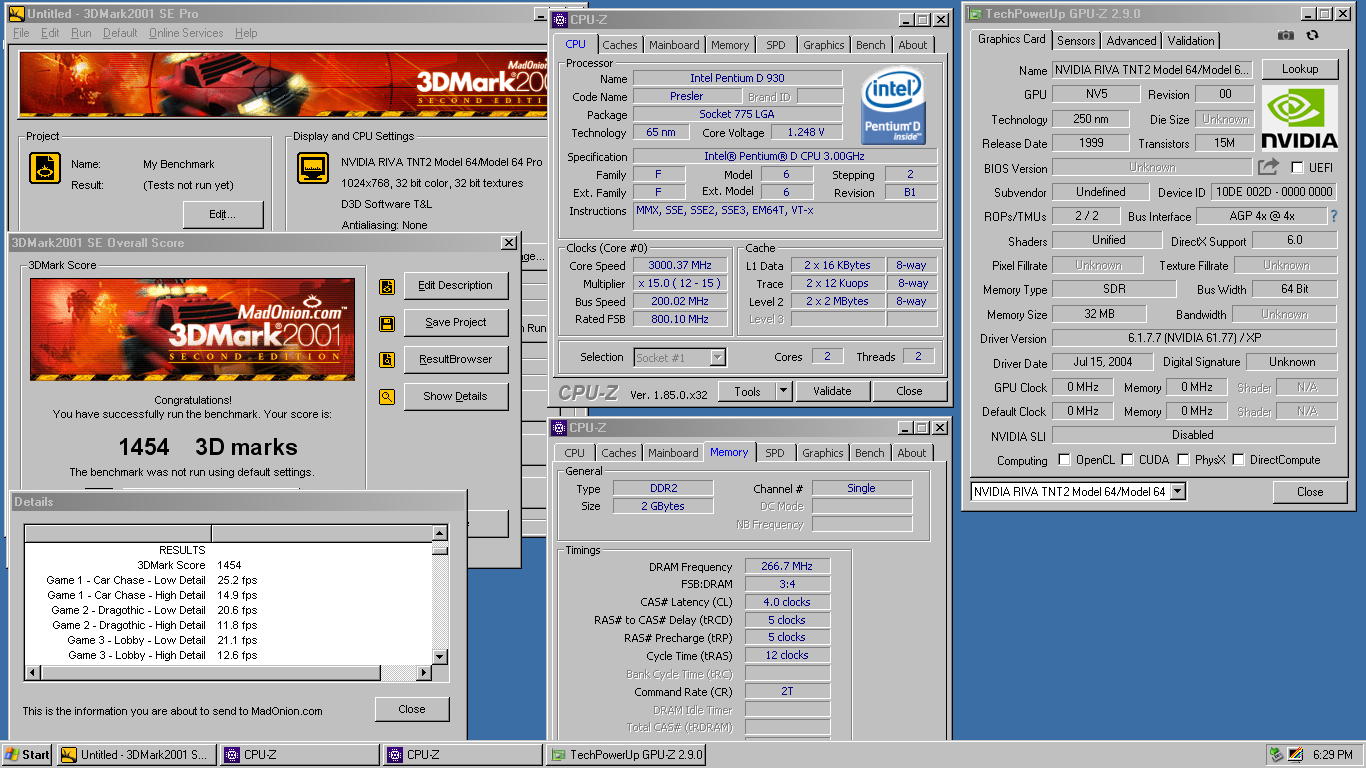The height and width of the screenshot is (768, 1366).
Task: Click the BIOS share/export arrow icon
Action: pos(1268,167)
